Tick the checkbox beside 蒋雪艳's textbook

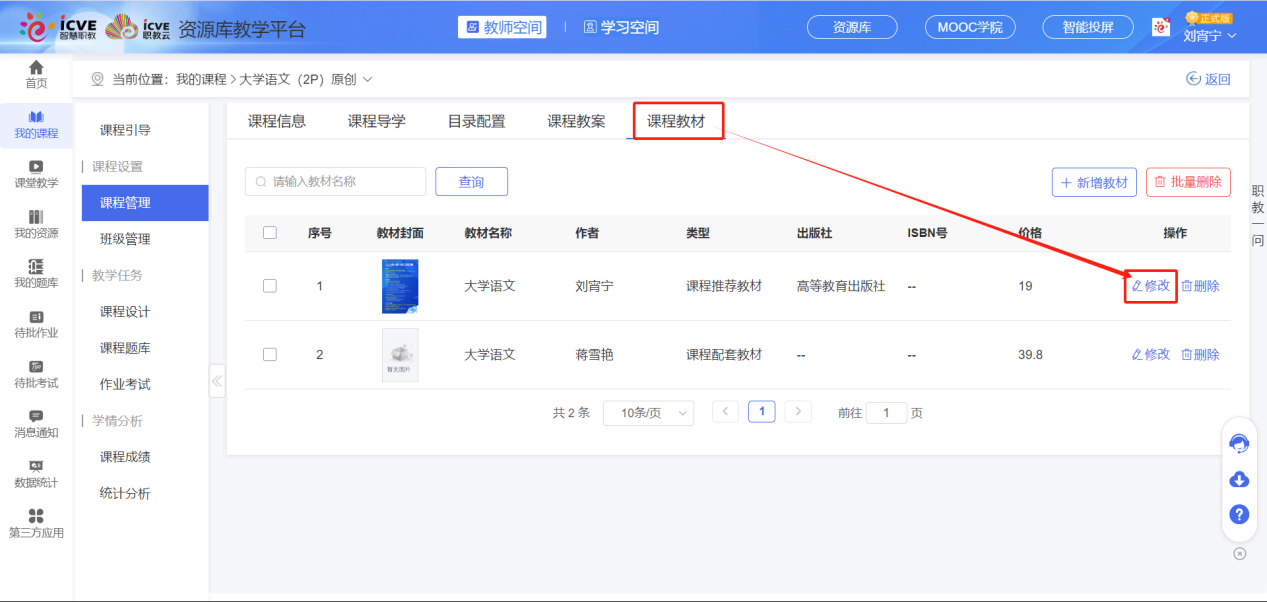click(269, 354)
